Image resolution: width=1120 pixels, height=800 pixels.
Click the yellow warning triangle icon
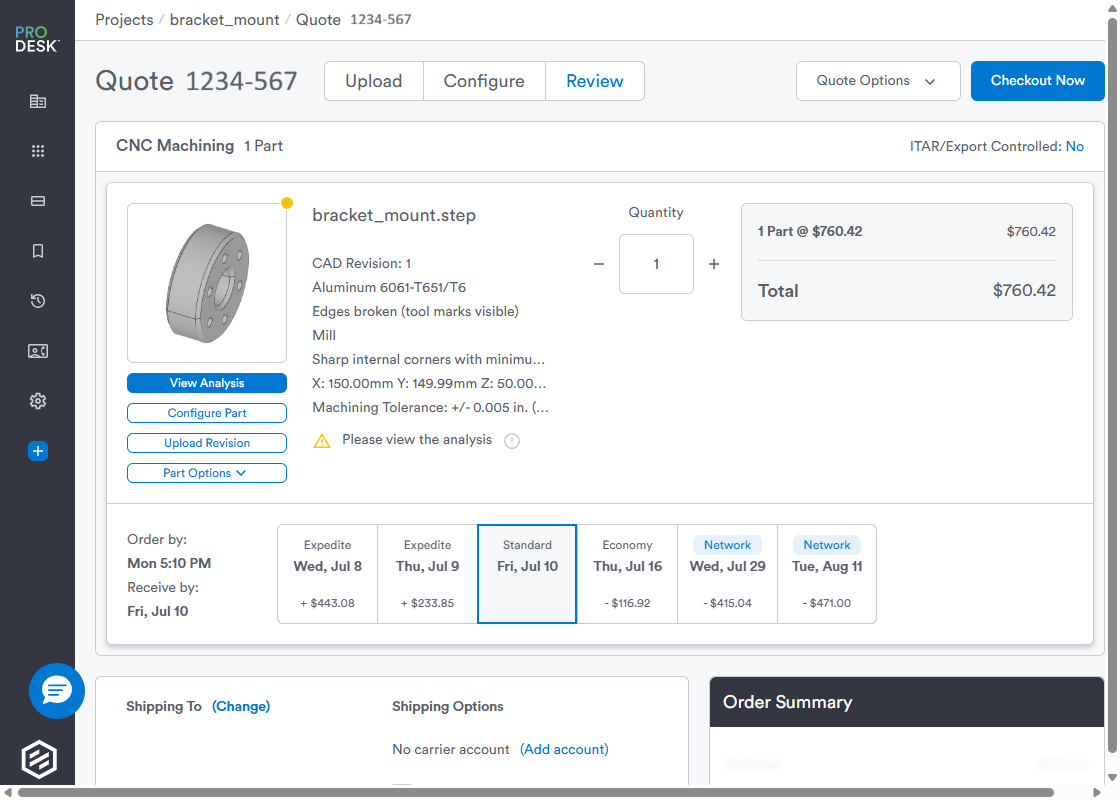point(322,441)
